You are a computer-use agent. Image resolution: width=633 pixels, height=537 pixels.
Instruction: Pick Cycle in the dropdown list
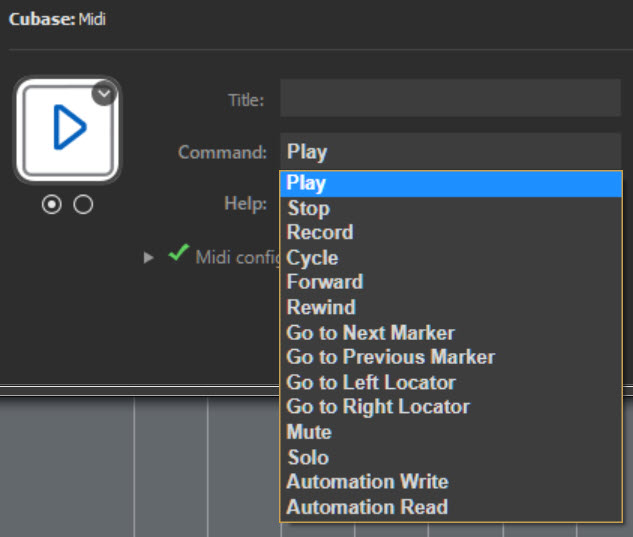(450, 258)
